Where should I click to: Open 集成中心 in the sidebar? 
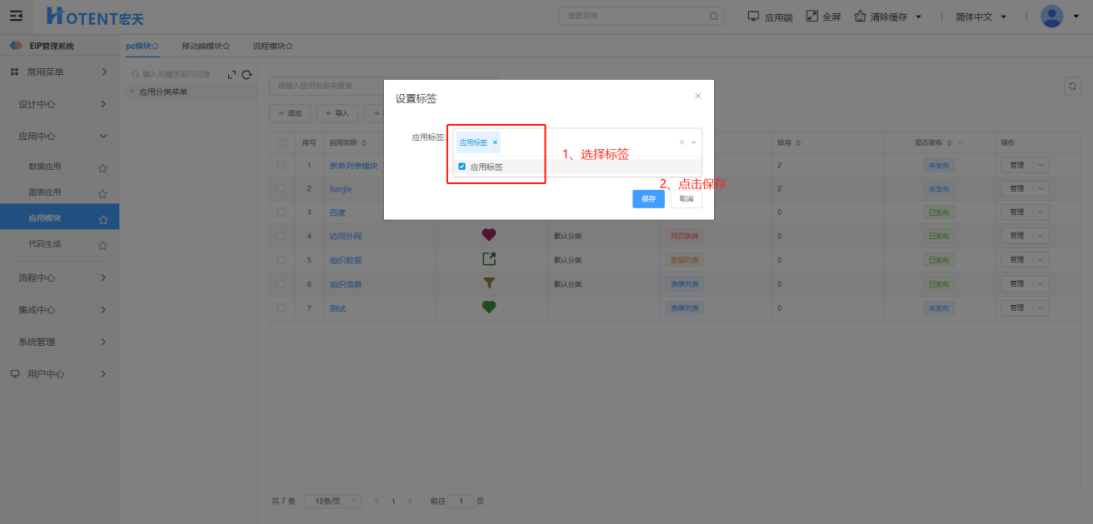tap(61, 309)
